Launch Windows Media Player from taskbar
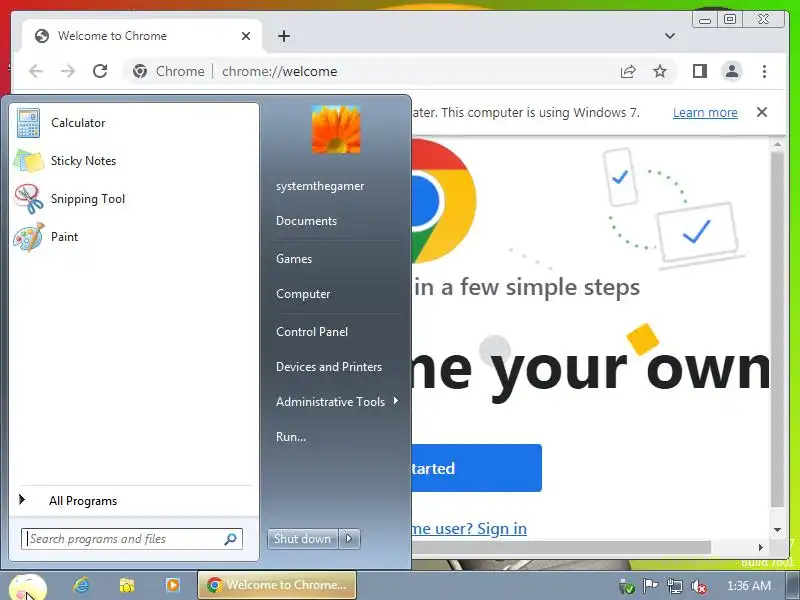 pos(173,585)
